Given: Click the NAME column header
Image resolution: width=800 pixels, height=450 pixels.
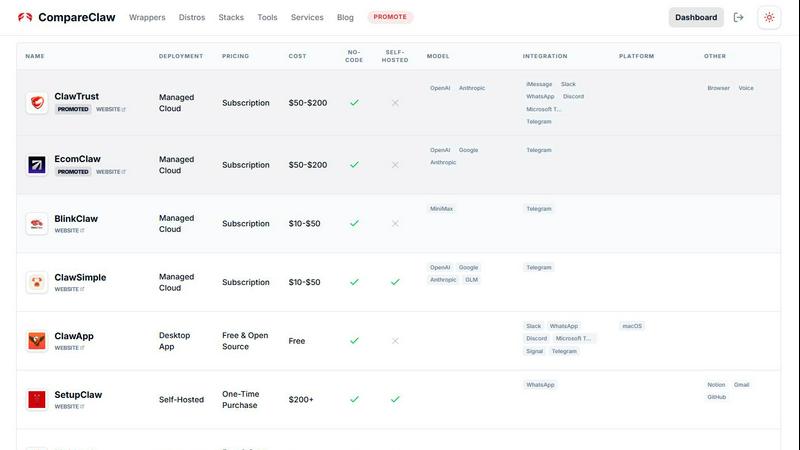Looking at the screenshot, I should pyautogui.click(x=35, y=56).
